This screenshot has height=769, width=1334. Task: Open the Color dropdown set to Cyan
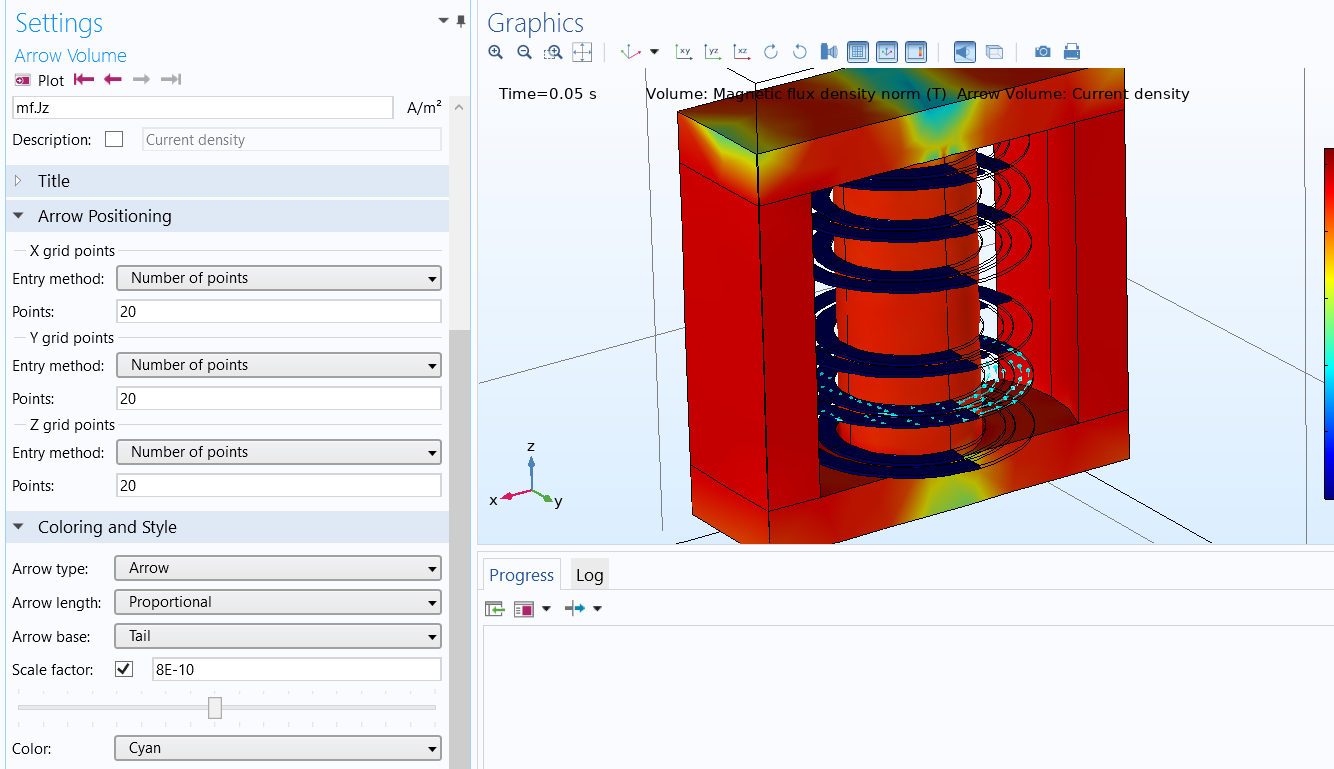[278, 748]
